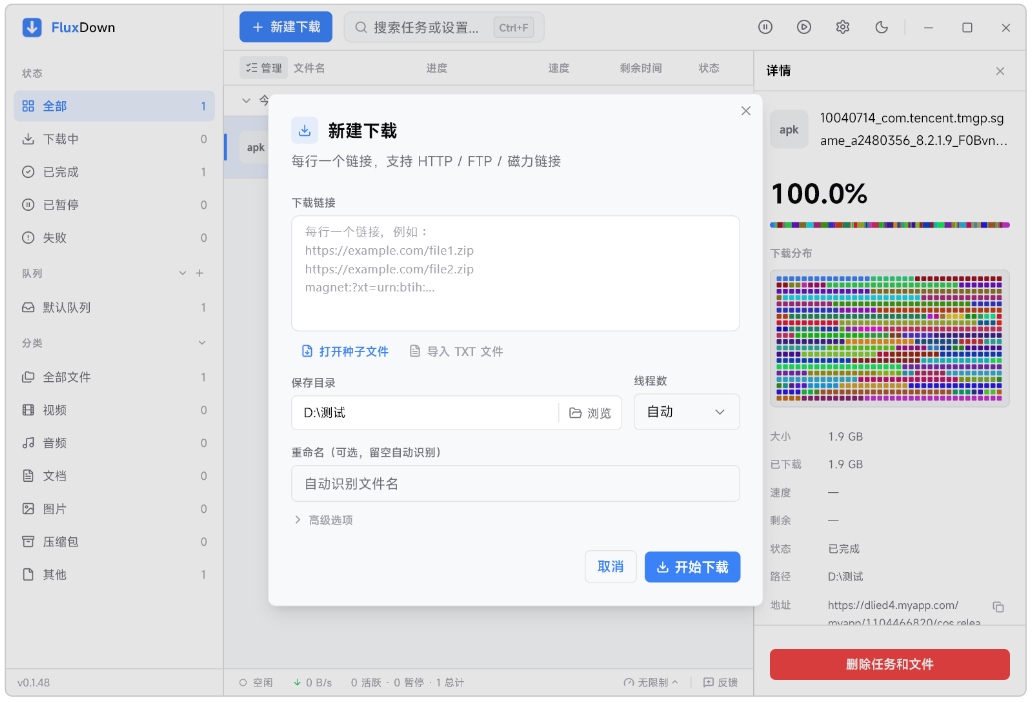Click the 状态 column header in task list
The width and height of the screenshot is (1032, 702).
pos(709,68)
